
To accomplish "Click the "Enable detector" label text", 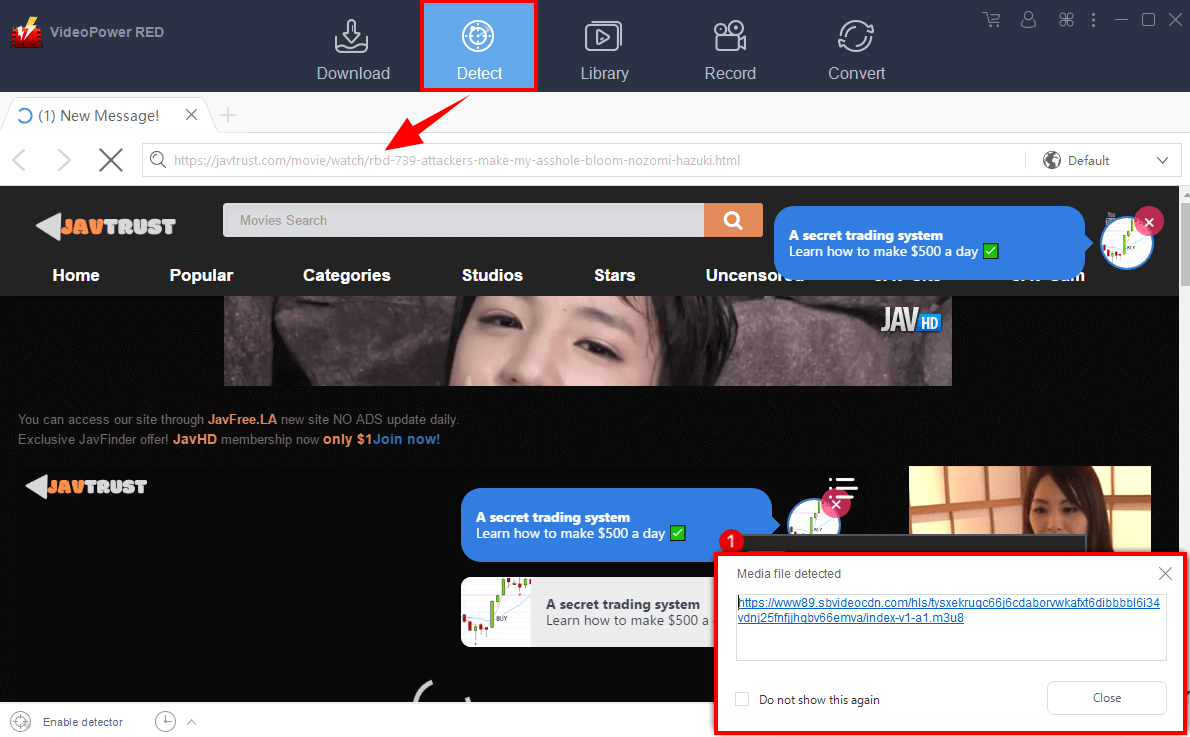I will [83, 722].
